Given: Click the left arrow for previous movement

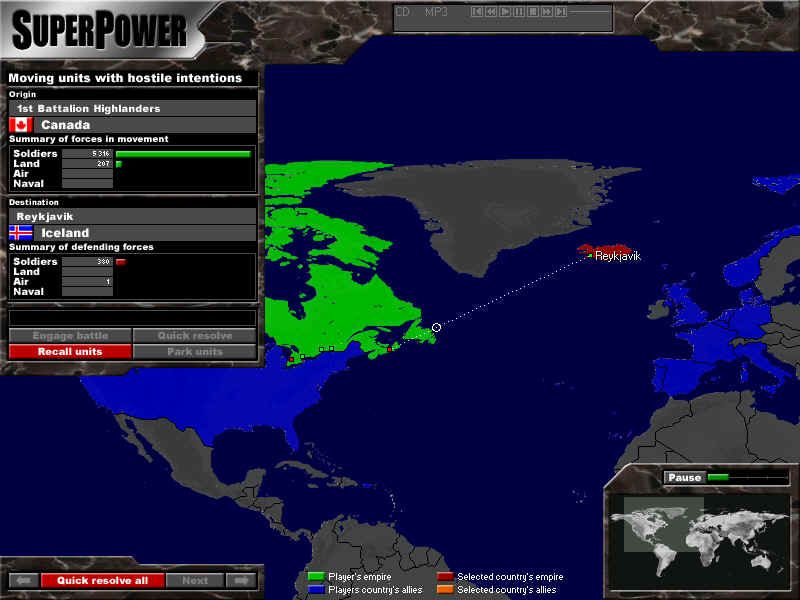Looking at the screenshot, I should click(x=24, y=580).
